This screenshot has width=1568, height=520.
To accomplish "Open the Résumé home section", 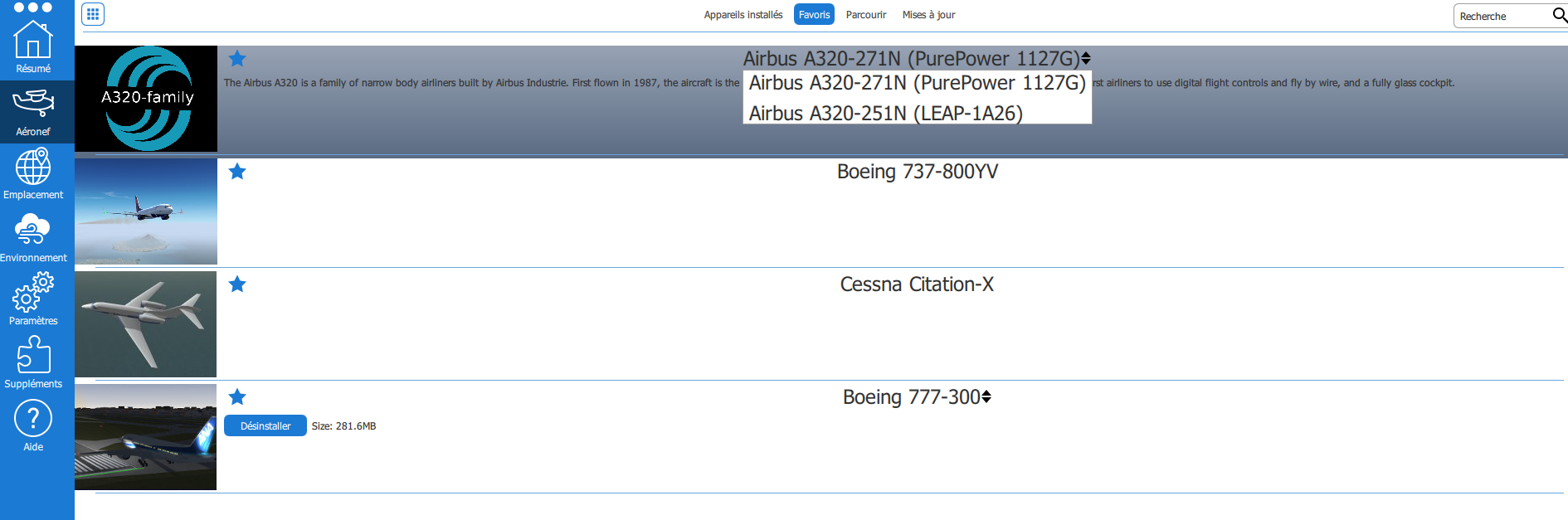I will tap(33, 46).
